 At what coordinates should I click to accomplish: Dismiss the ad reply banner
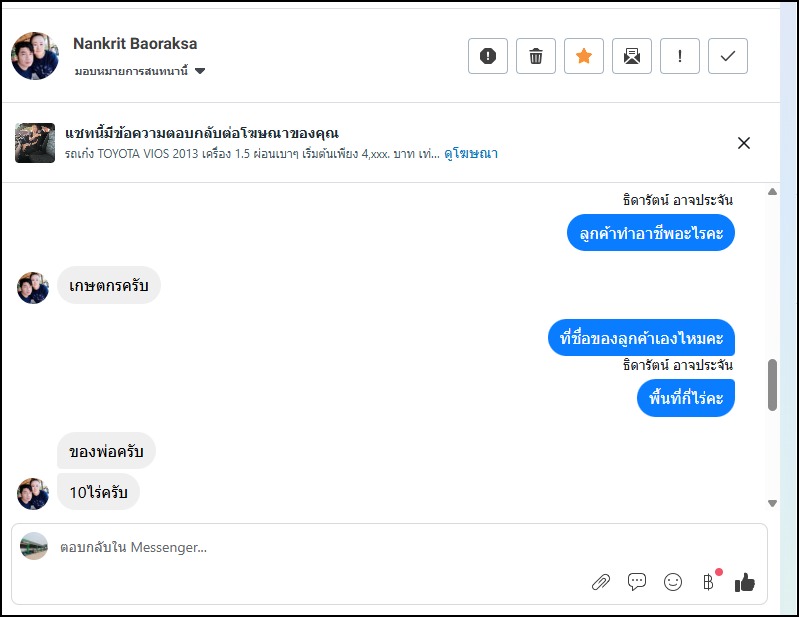tap(744, 143)
